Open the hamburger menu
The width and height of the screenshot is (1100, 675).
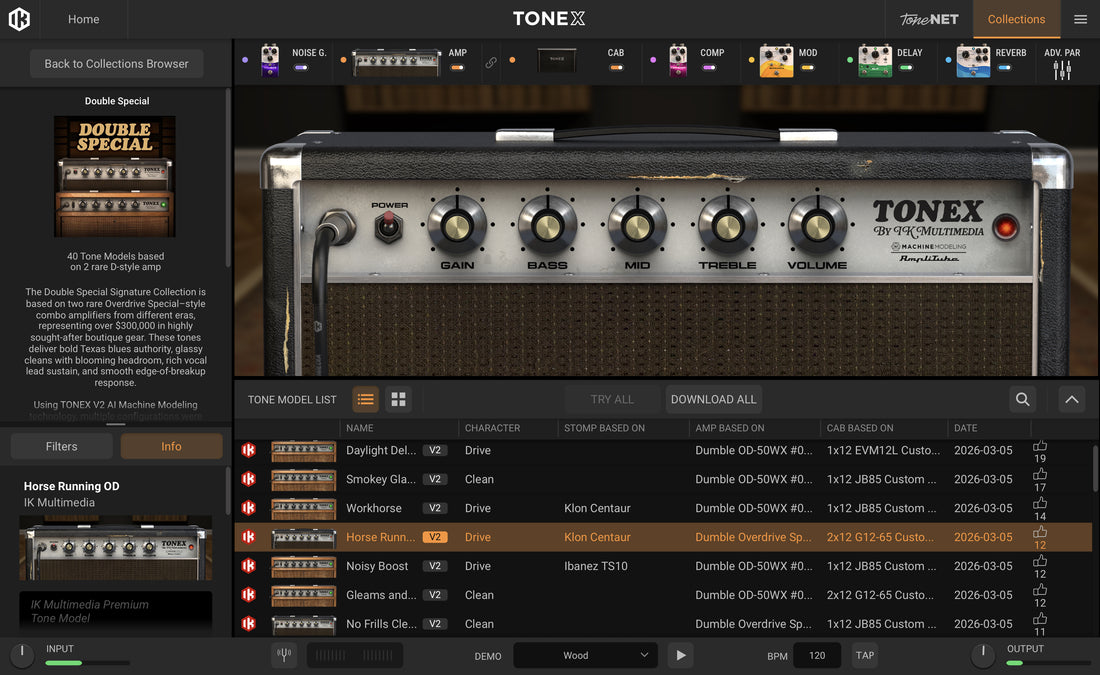(x=1080, y=19)
